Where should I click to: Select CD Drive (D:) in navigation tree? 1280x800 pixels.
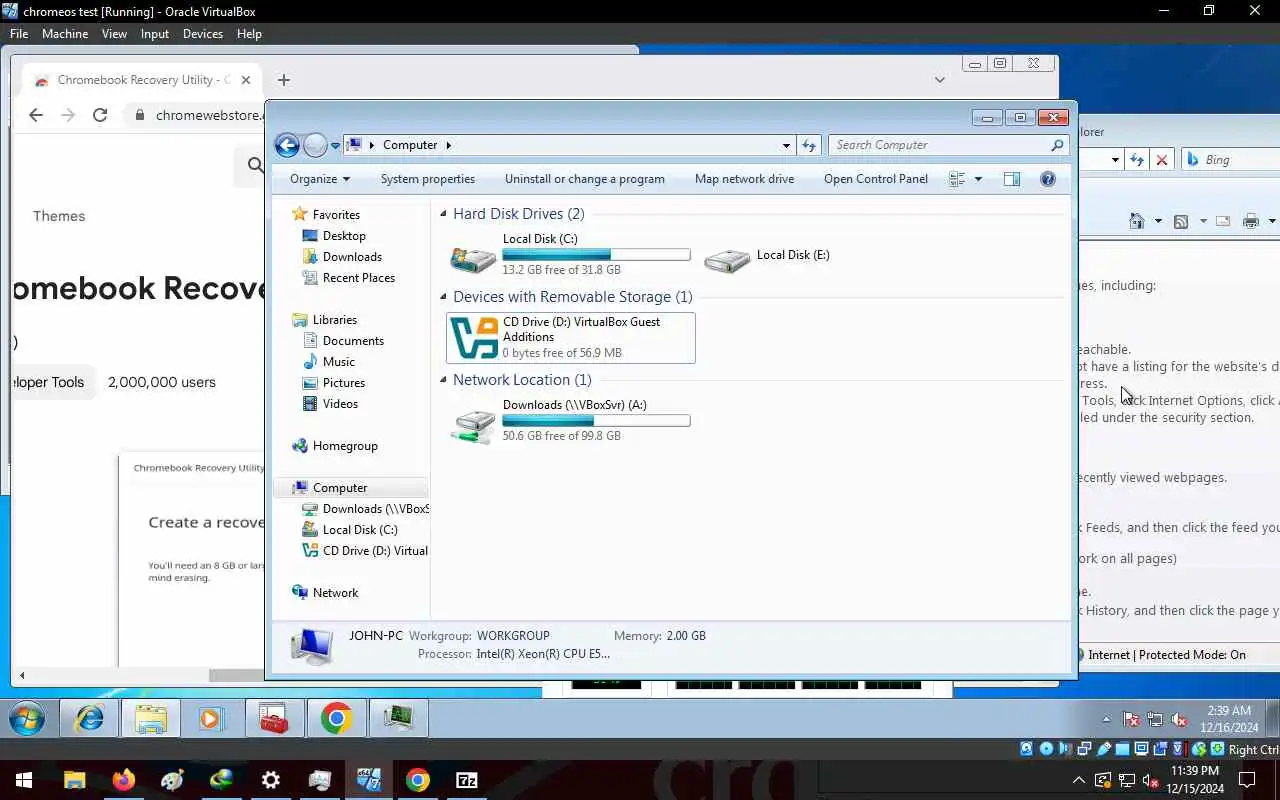pyautogui.click(x=374, y=551)
